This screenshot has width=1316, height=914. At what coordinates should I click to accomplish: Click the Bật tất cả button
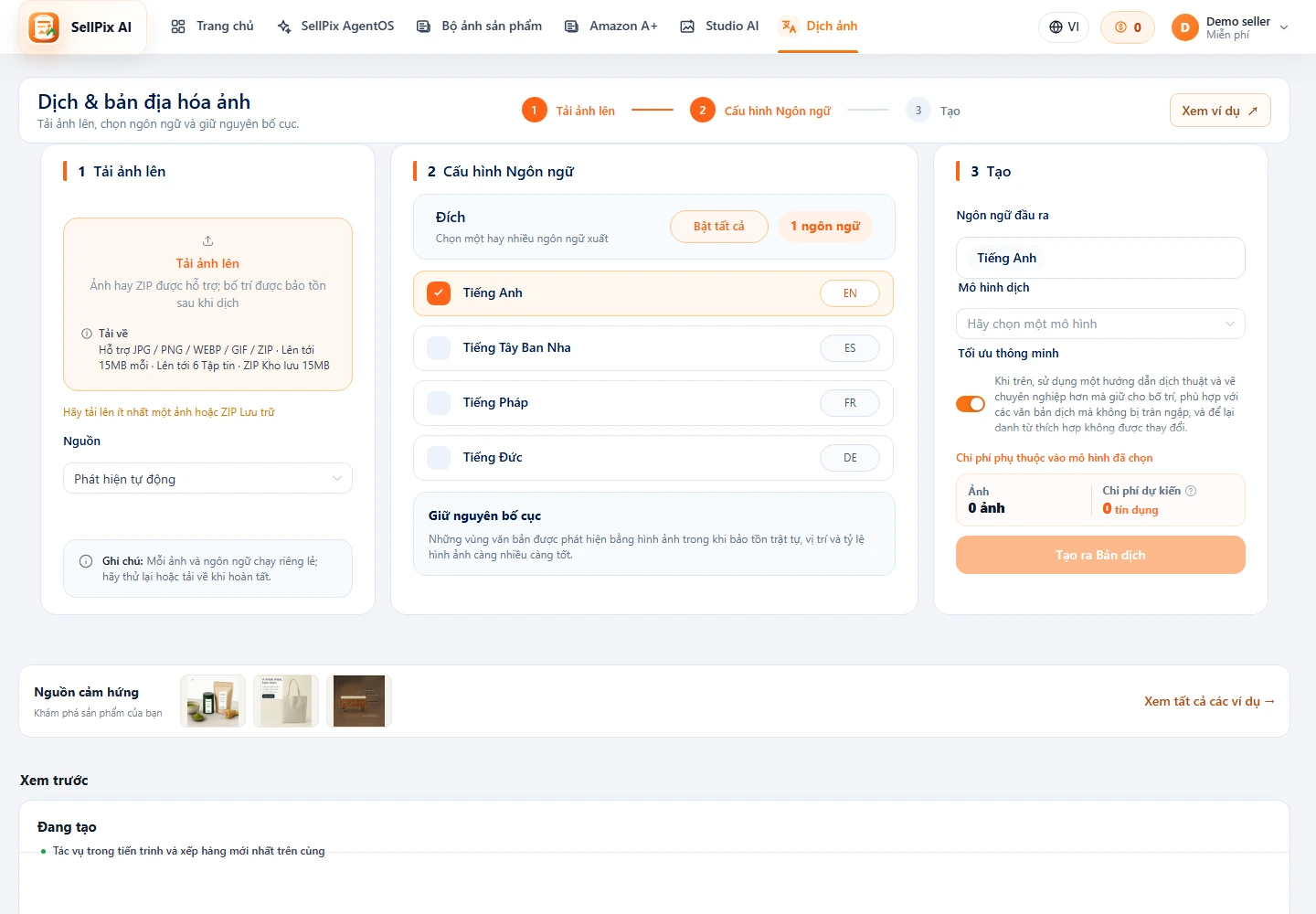719,227
